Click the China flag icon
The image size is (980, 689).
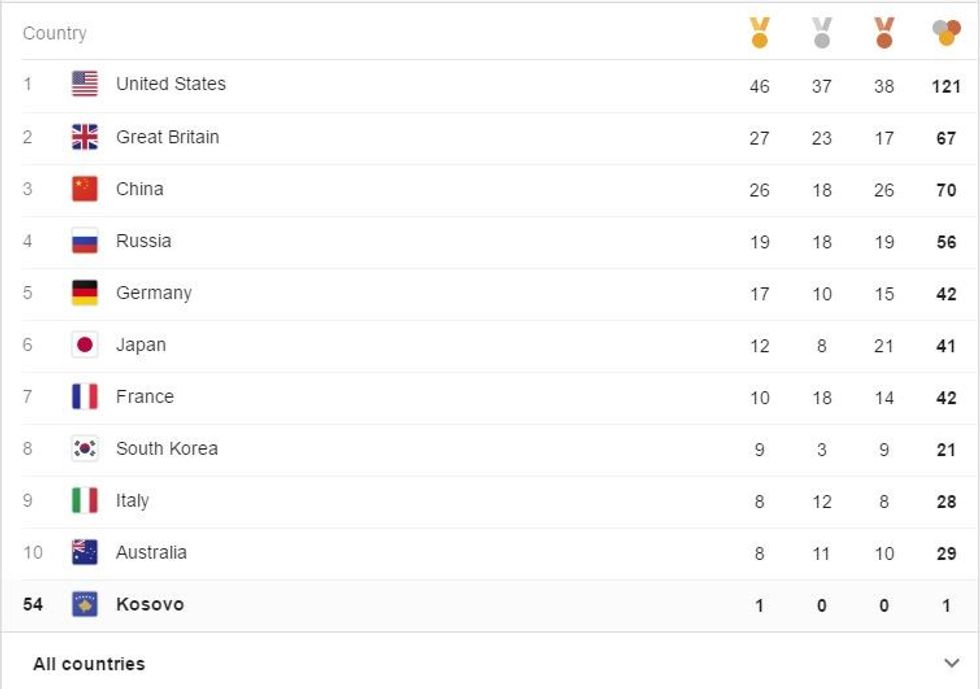pos(85,189)
